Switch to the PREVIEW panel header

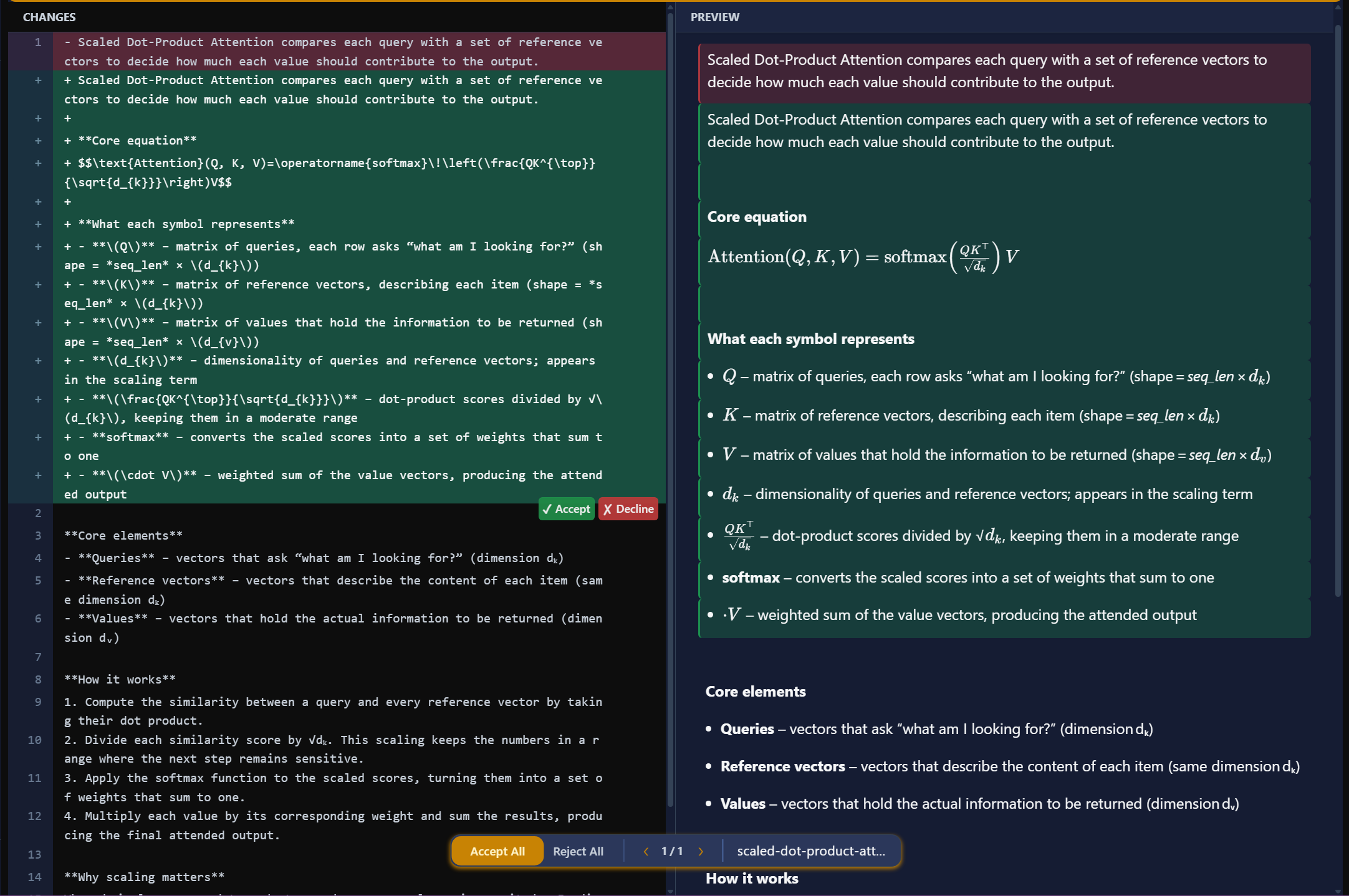coord(714,17)
